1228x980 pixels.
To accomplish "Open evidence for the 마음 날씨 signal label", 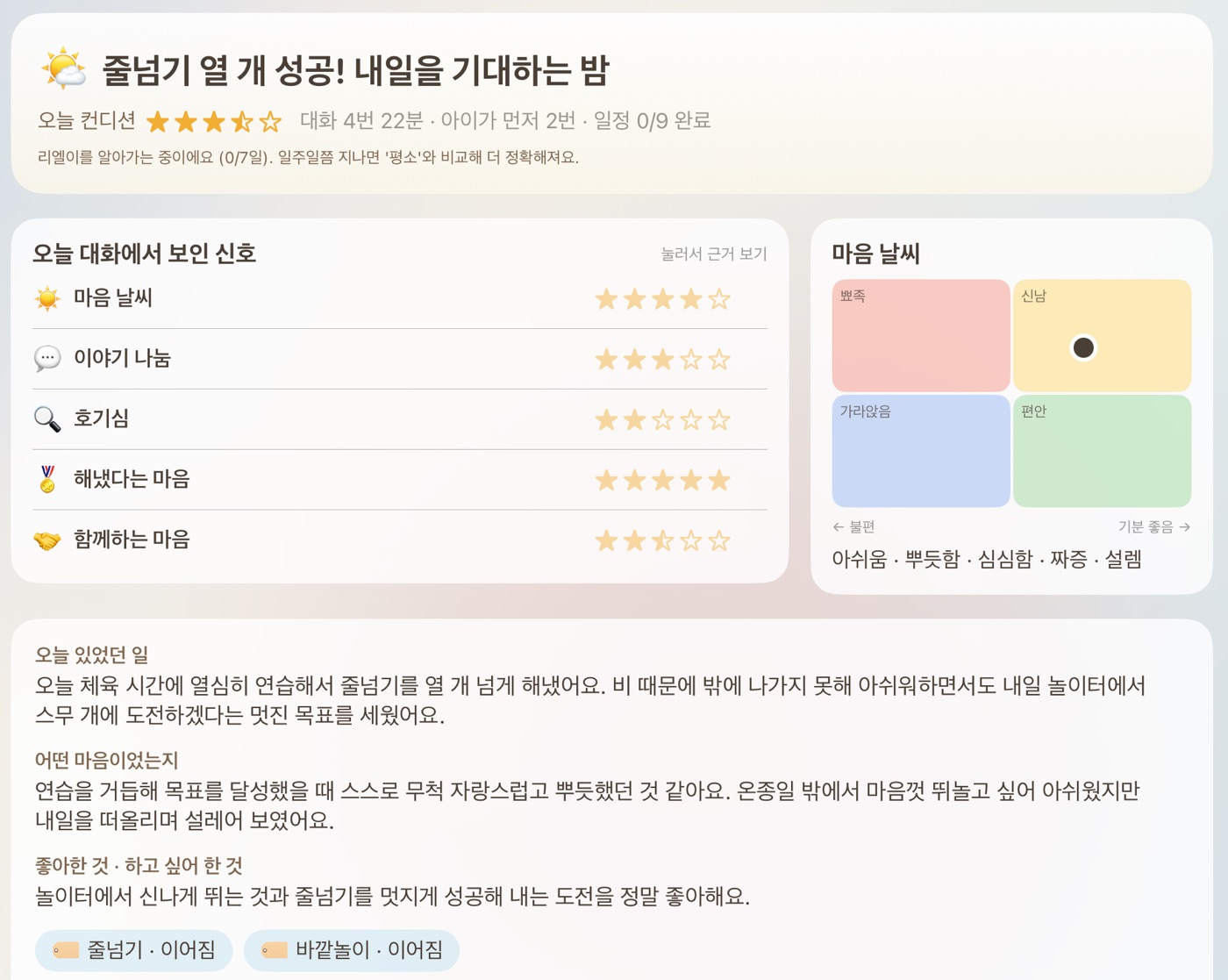I will click(113, 298).
